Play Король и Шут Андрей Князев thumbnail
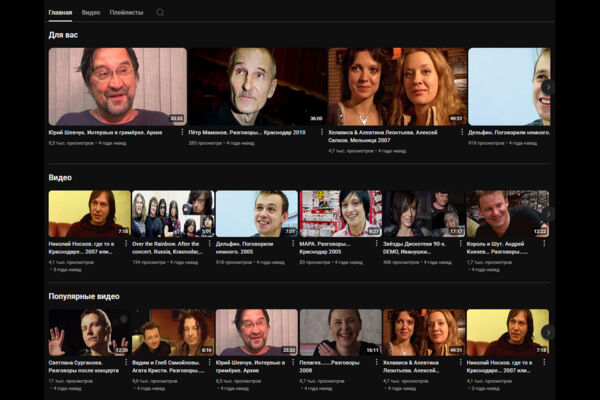 pos(508,214)
